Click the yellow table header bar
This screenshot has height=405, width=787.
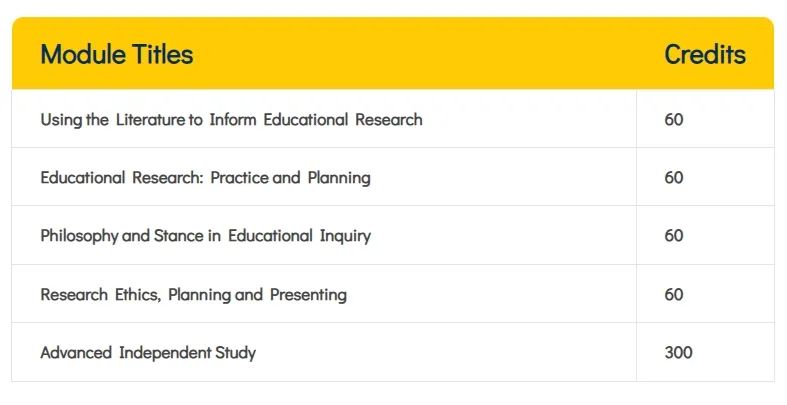[393, 53]
